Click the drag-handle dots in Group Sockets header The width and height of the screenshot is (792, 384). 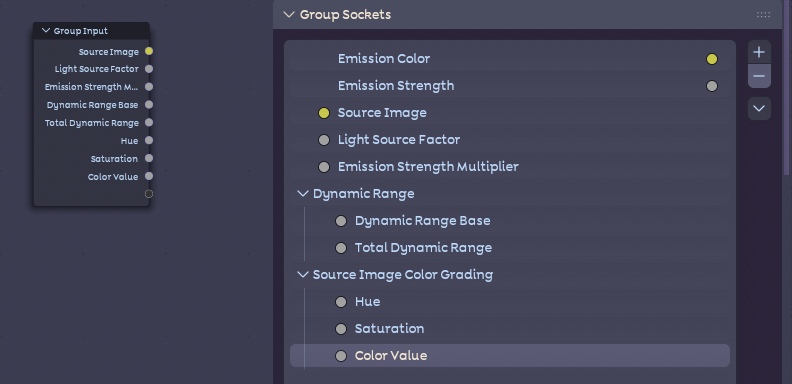(x=763, y=15)
